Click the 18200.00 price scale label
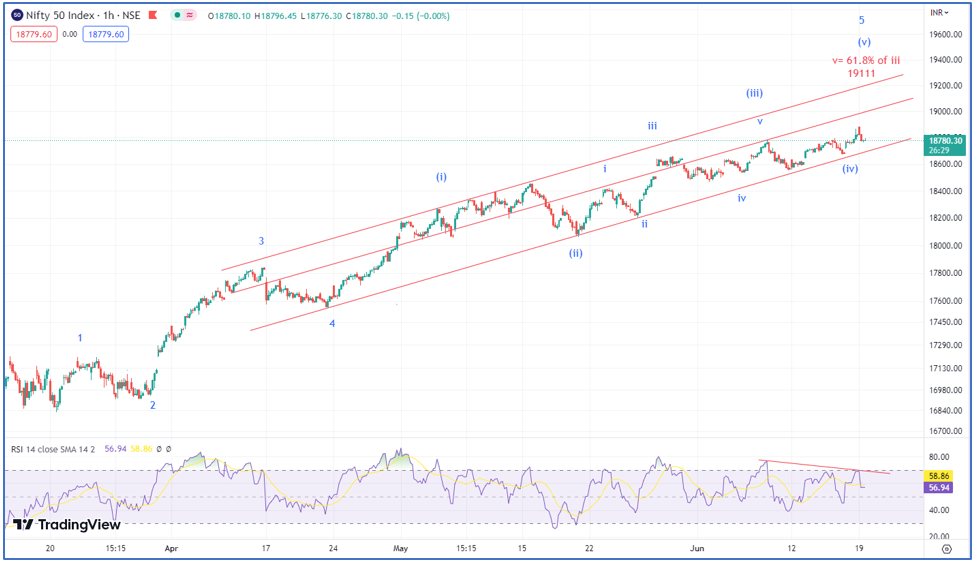Viewport: 976px width, 564px height. pyautogui.click(x=945, y=218)
